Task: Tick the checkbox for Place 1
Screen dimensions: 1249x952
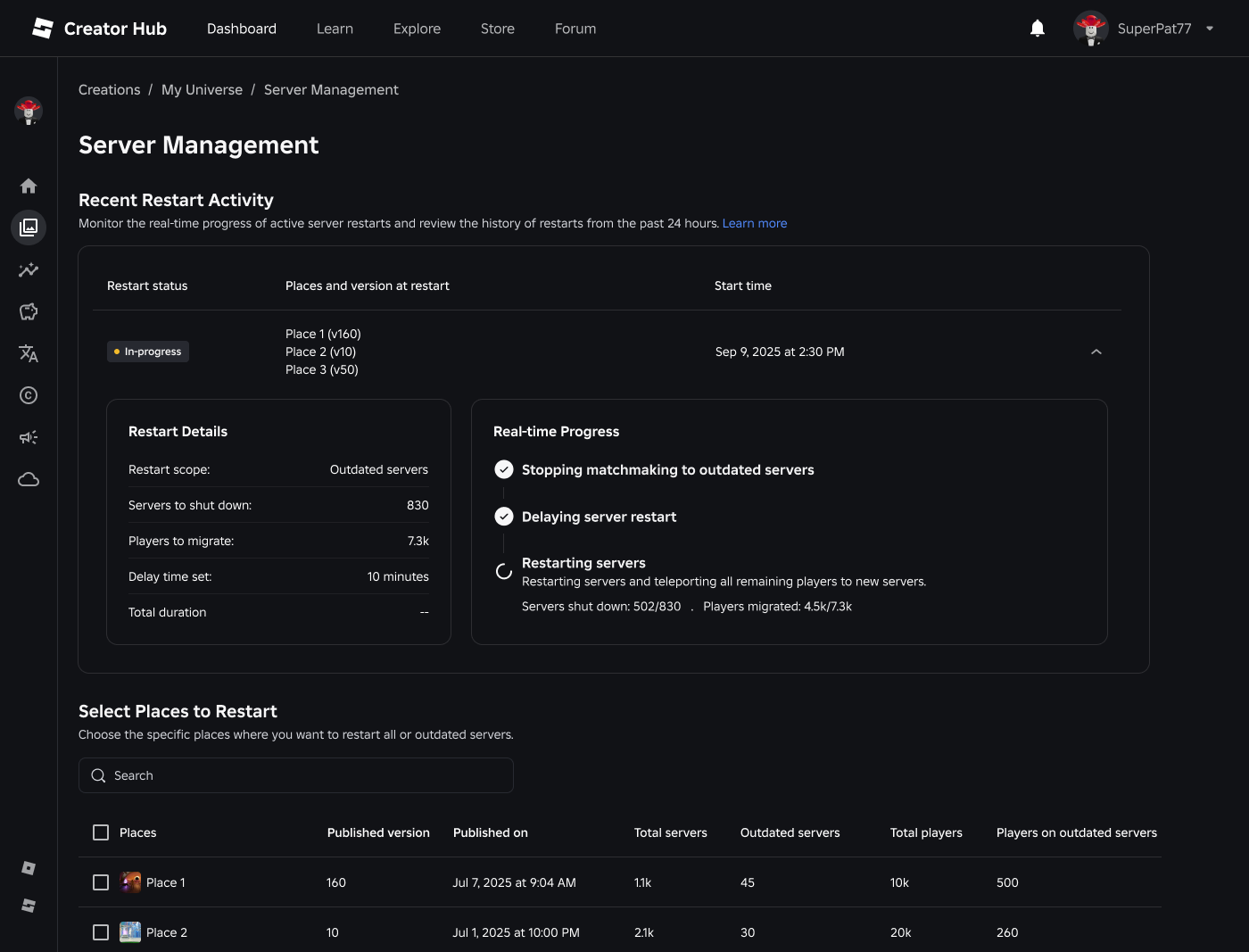Action: pos(101,882)
